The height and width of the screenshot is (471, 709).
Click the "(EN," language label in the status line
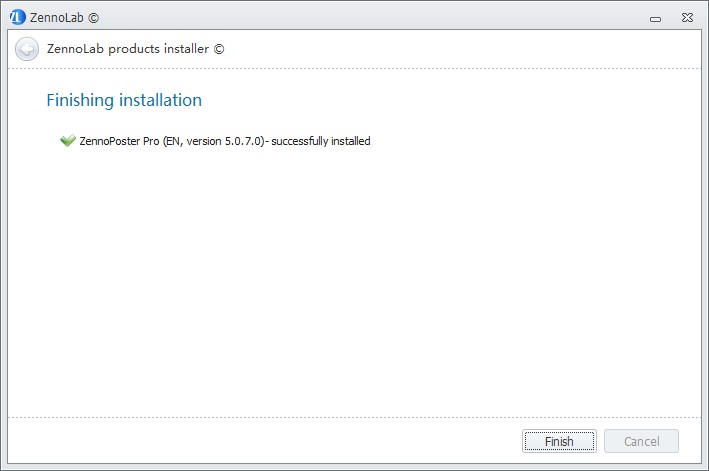coord(173,141)
